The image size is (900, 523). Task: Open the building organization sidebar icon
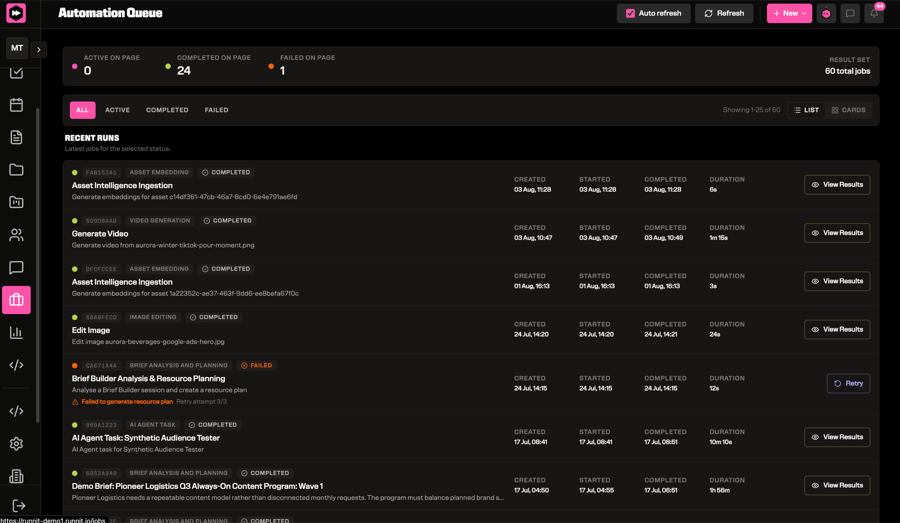tap(16, 476)
